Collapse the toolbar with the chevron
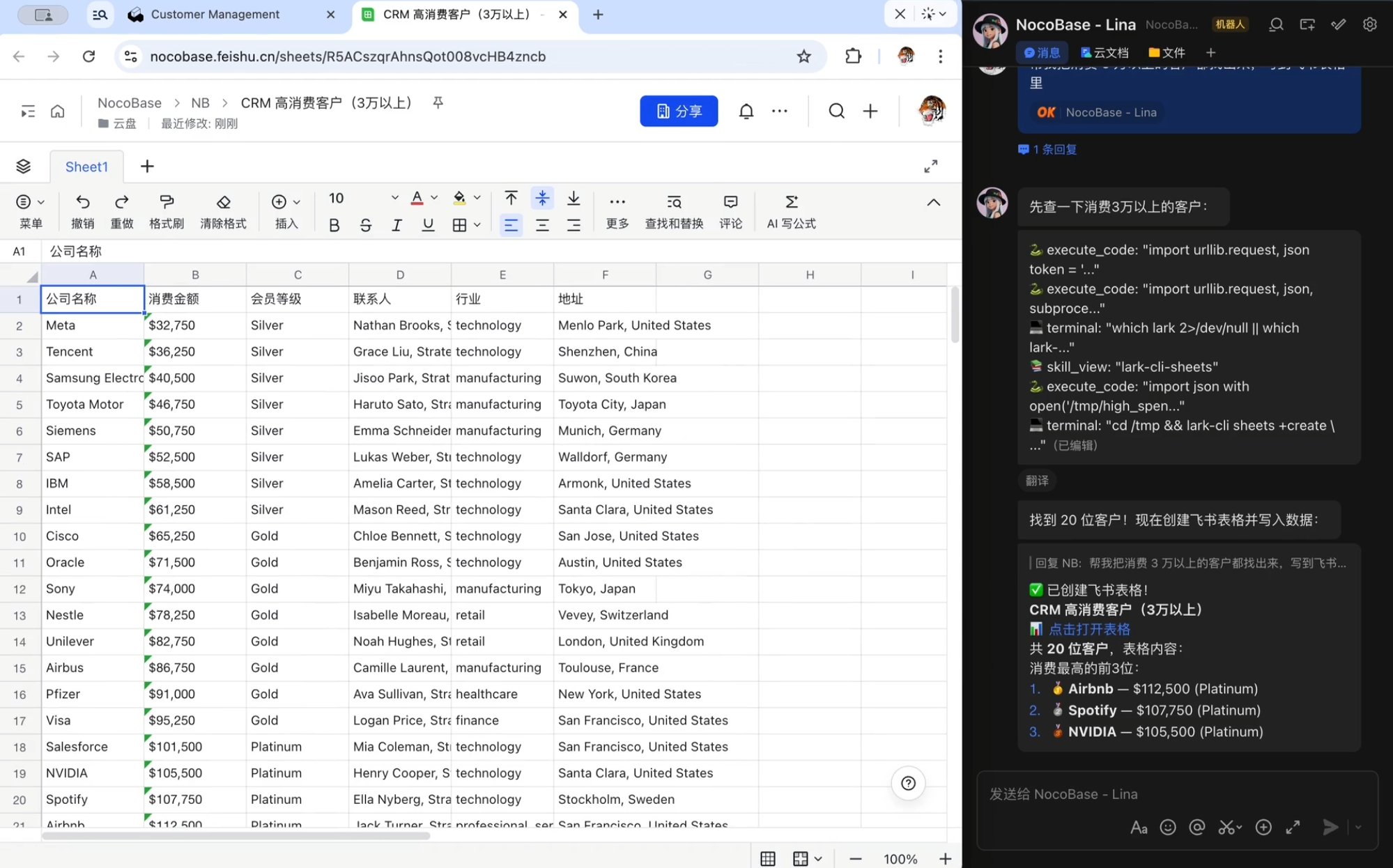The height and width of the screenshot is (868, 1393). 933,203
